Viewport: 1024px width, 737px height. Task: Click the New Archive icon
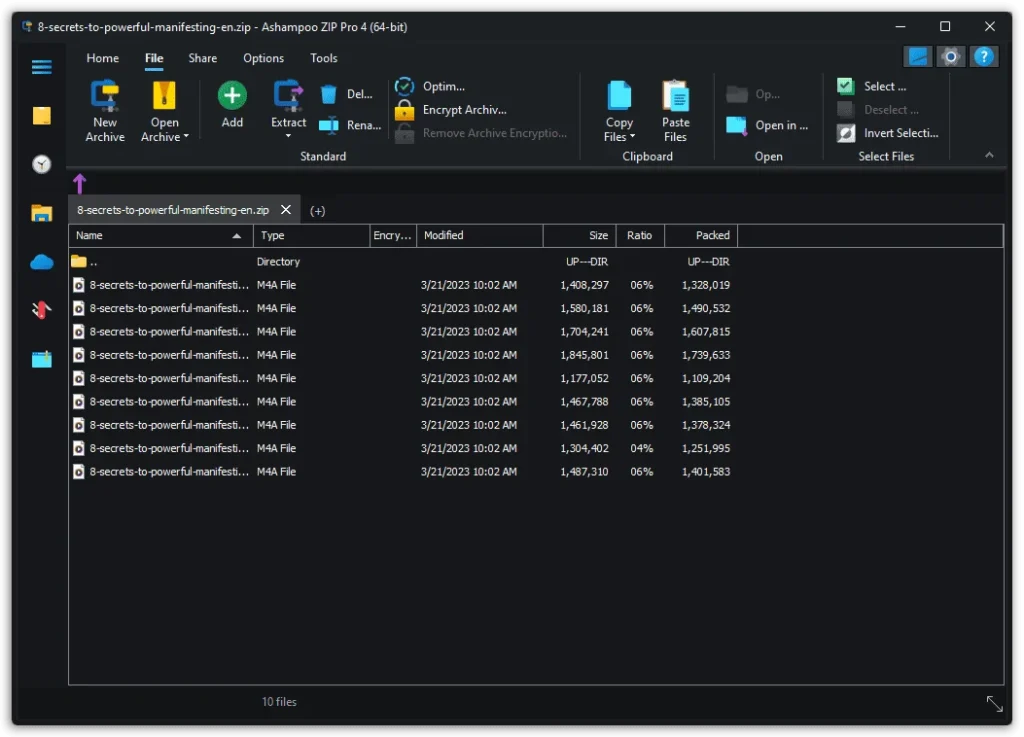click(x=104, y=95)
